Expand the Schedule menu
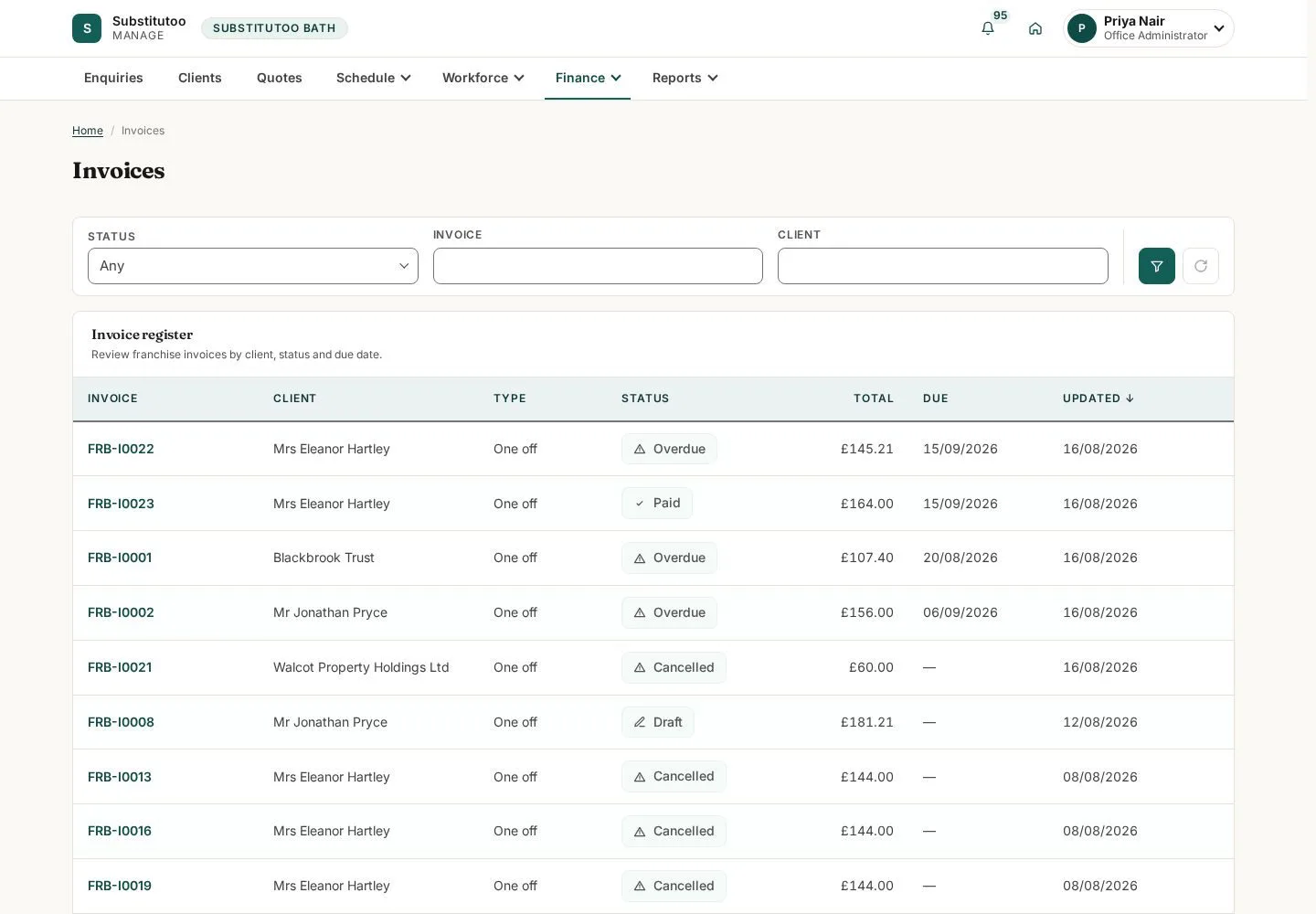Screen dimensions: 1316x914 (374, 78)
